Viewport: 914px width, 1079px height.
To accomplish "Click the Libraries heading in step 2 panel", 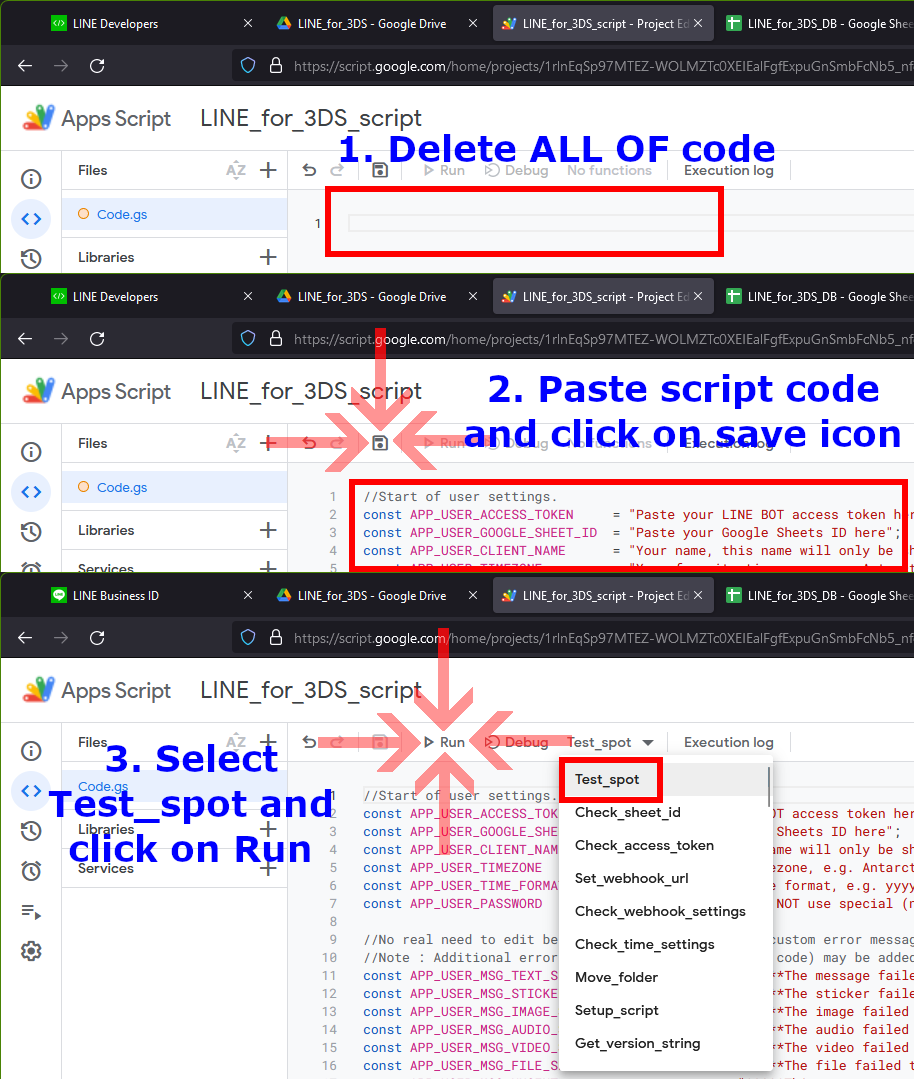I will 106,531.
